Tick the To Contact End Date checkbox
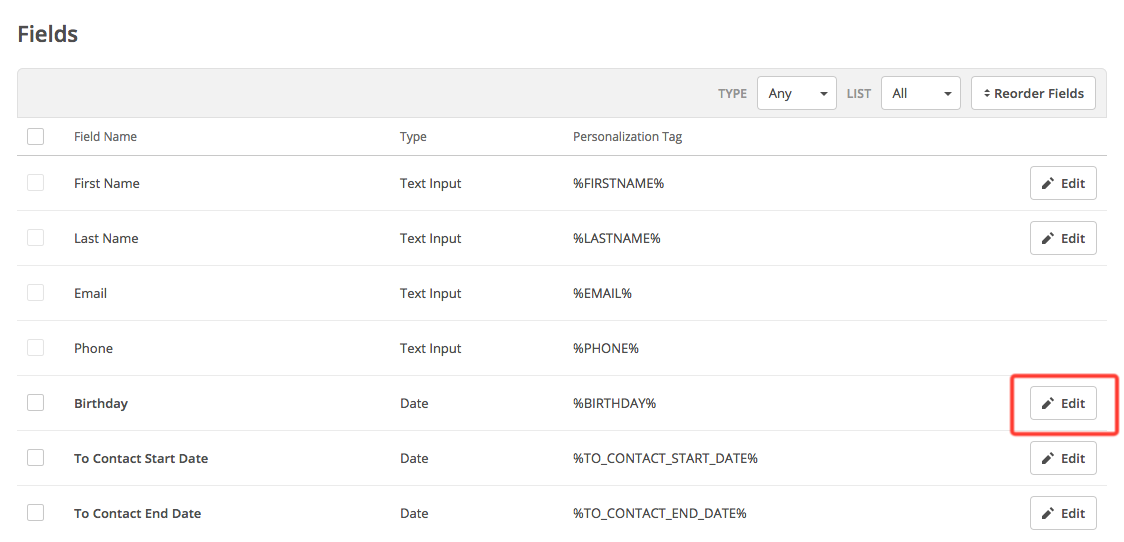The height and width of the screenshot is (542, 1124). click(36, 513)
